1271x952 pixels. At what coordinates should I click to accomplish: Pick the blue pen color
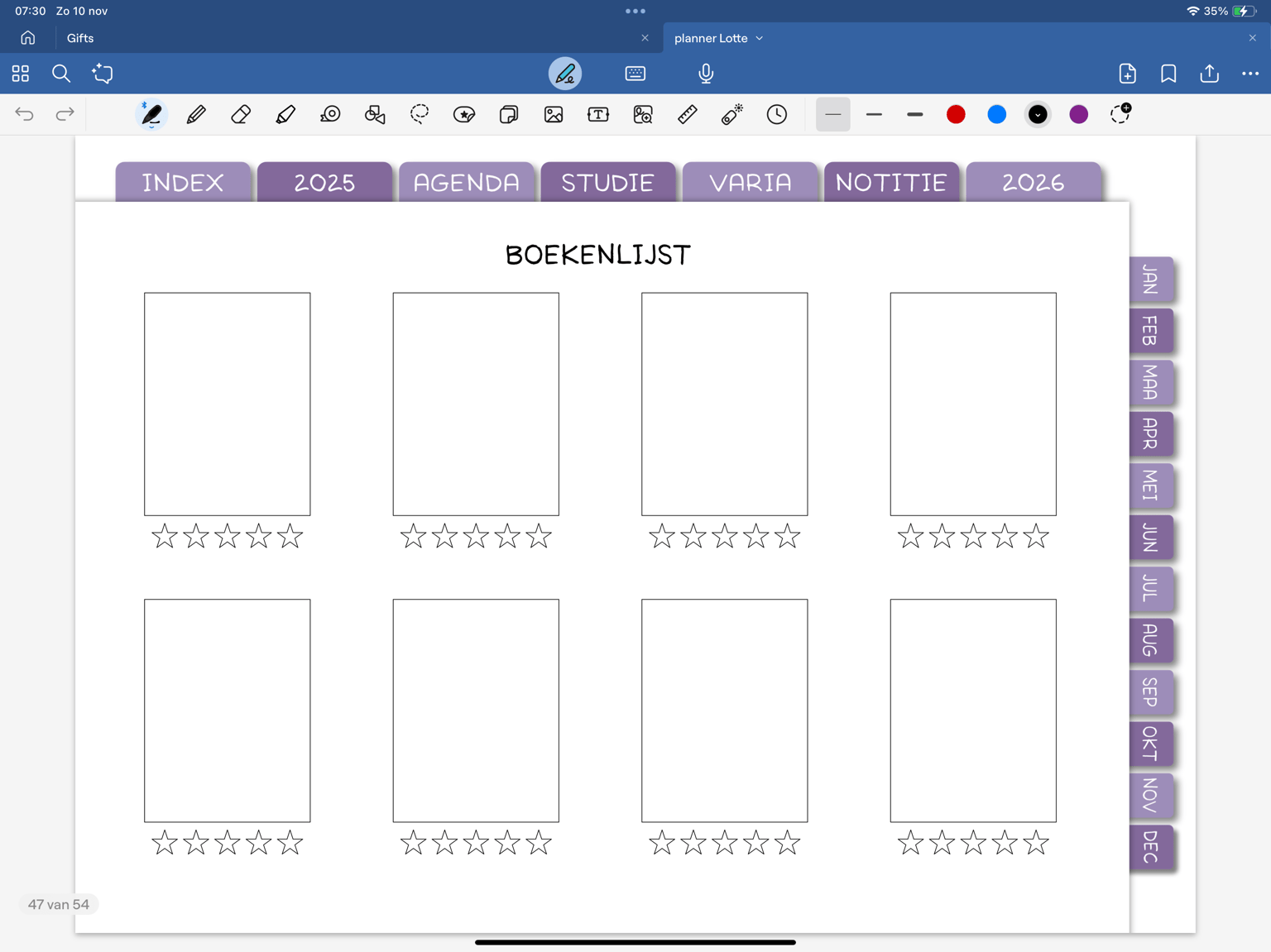coord(997,114)
